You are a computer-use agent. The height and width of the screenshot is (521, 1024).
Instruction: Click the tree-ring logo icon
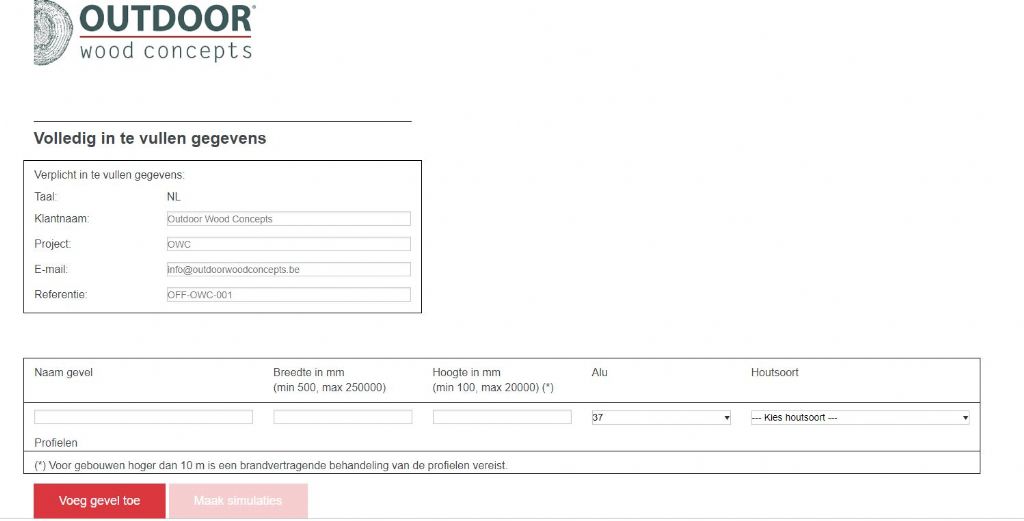click(52, 32)
